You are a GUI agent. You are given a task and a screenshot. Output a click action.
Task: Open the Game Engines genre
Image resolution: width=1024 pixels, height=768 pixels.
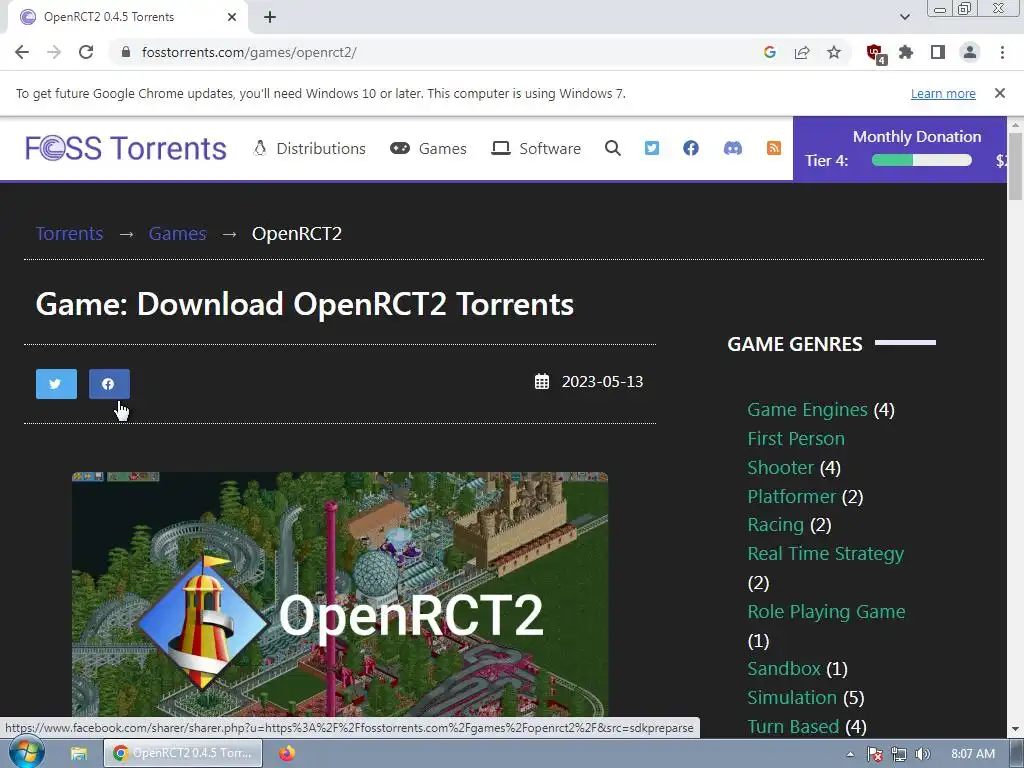[807, 409]
